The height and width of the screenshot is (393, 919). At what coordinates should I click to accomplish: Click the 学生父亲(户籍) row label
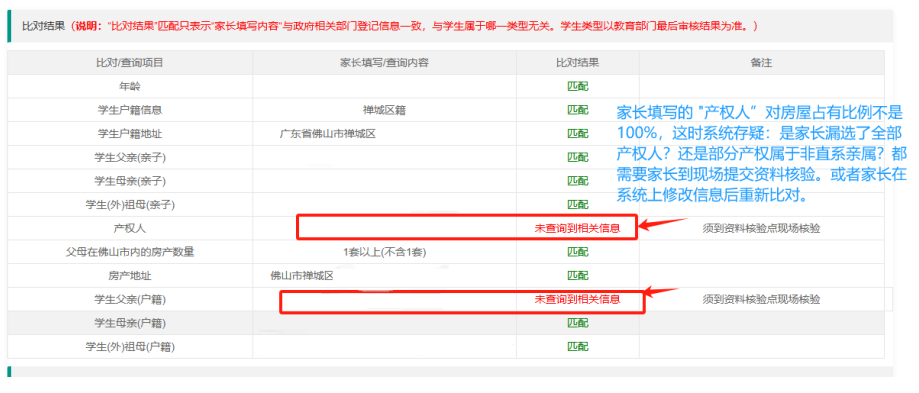pyautogui.click(x=130, y=300)
